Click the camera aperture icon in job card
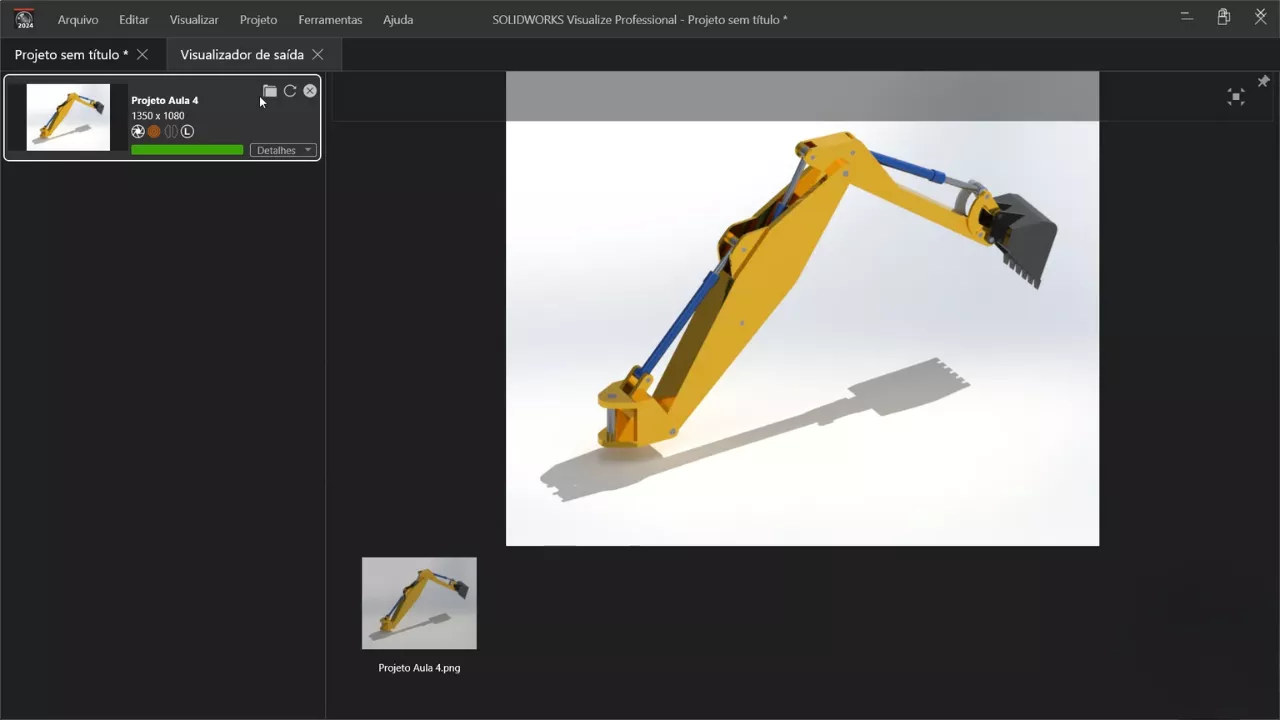This screenshot has height=720, width=1280. (138, 132)
